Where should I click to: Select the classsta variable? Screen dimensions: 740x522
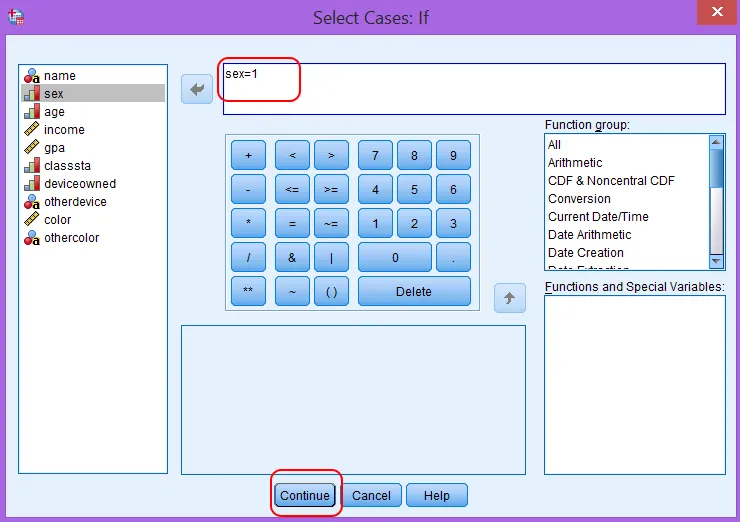pyautogui.click(x=93, y=166)
